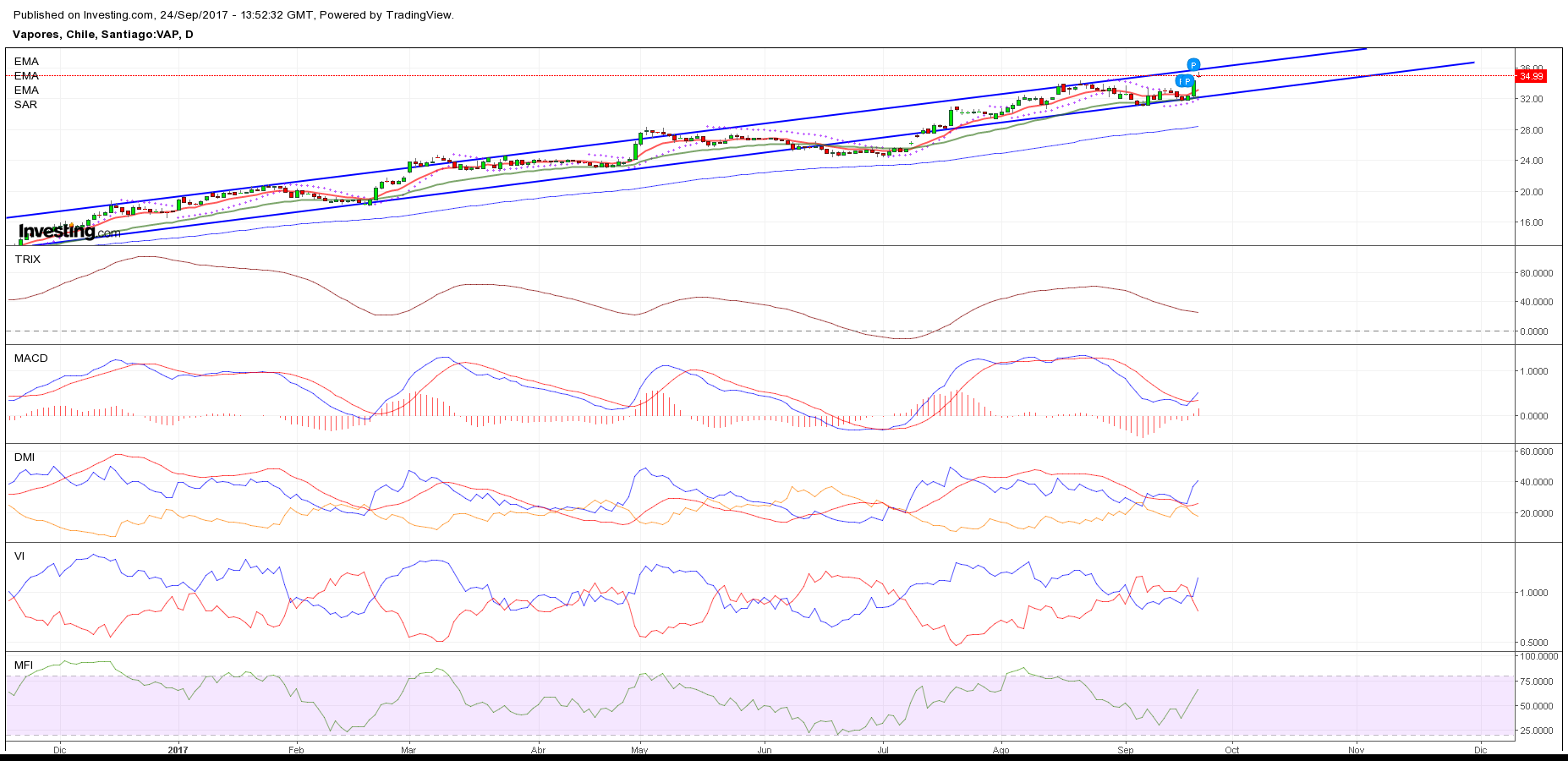The width and height of the screenshot is (1568, 761).
Task: Click the 20.00 price axis label
Action: [x=1532, y=192]
